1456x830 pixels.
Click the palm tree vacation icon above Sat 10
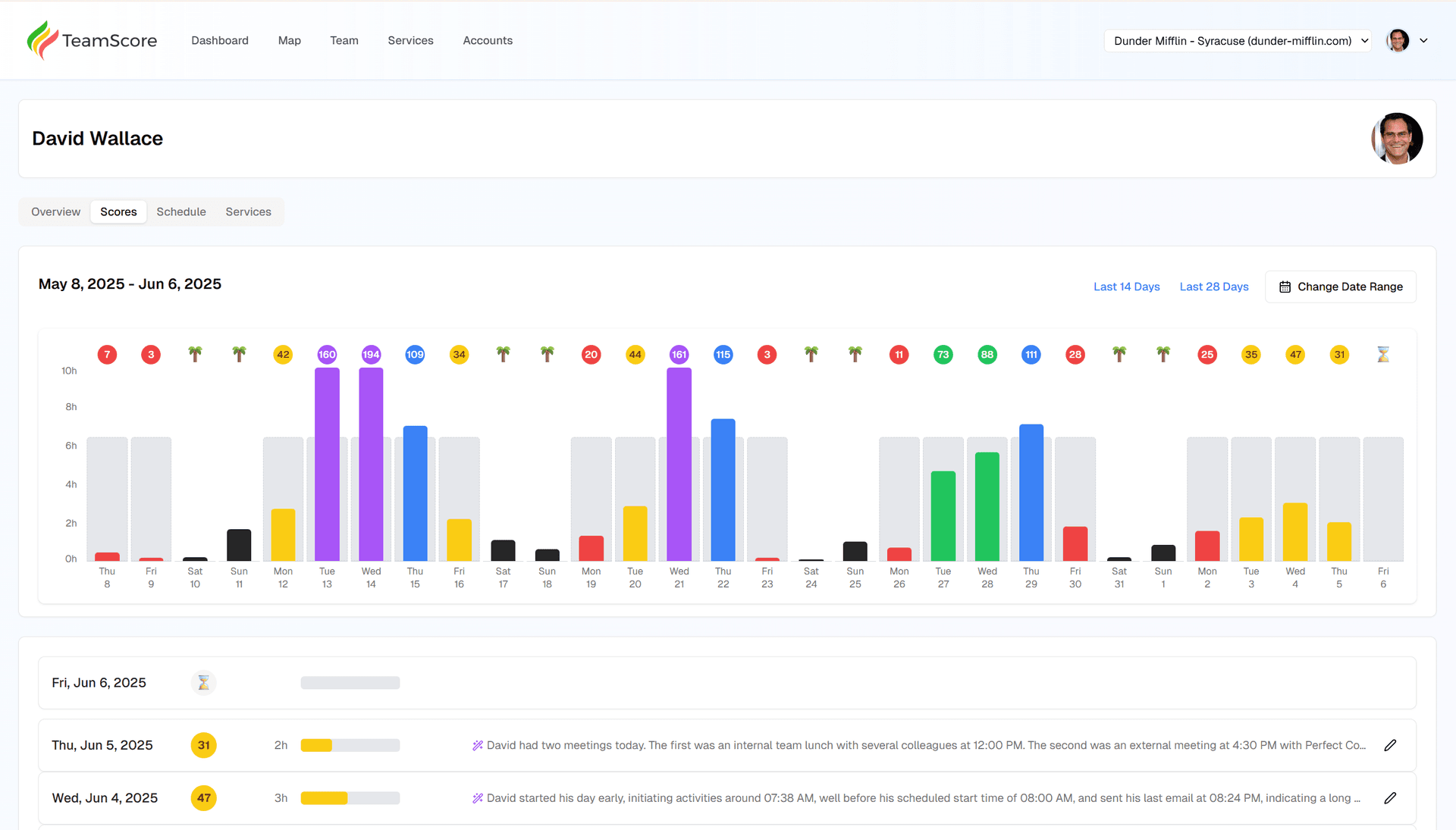[x=195, y=354]
